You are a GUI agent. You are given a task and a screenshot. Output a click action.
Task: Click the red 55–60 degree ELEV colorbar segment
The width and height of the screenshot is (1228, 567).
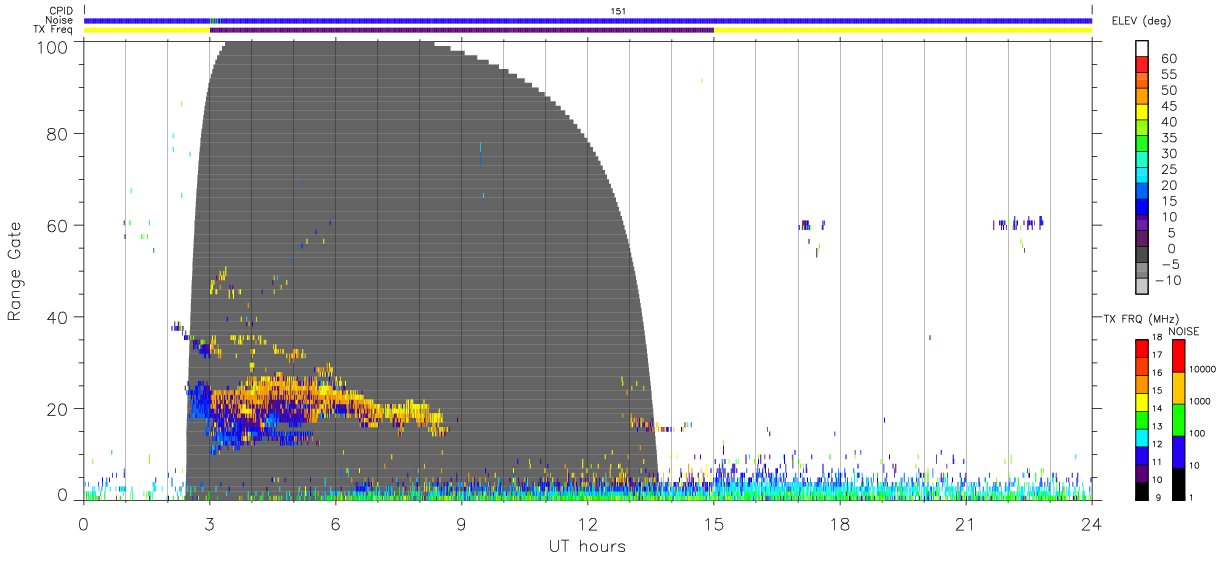coord(1142,66)
